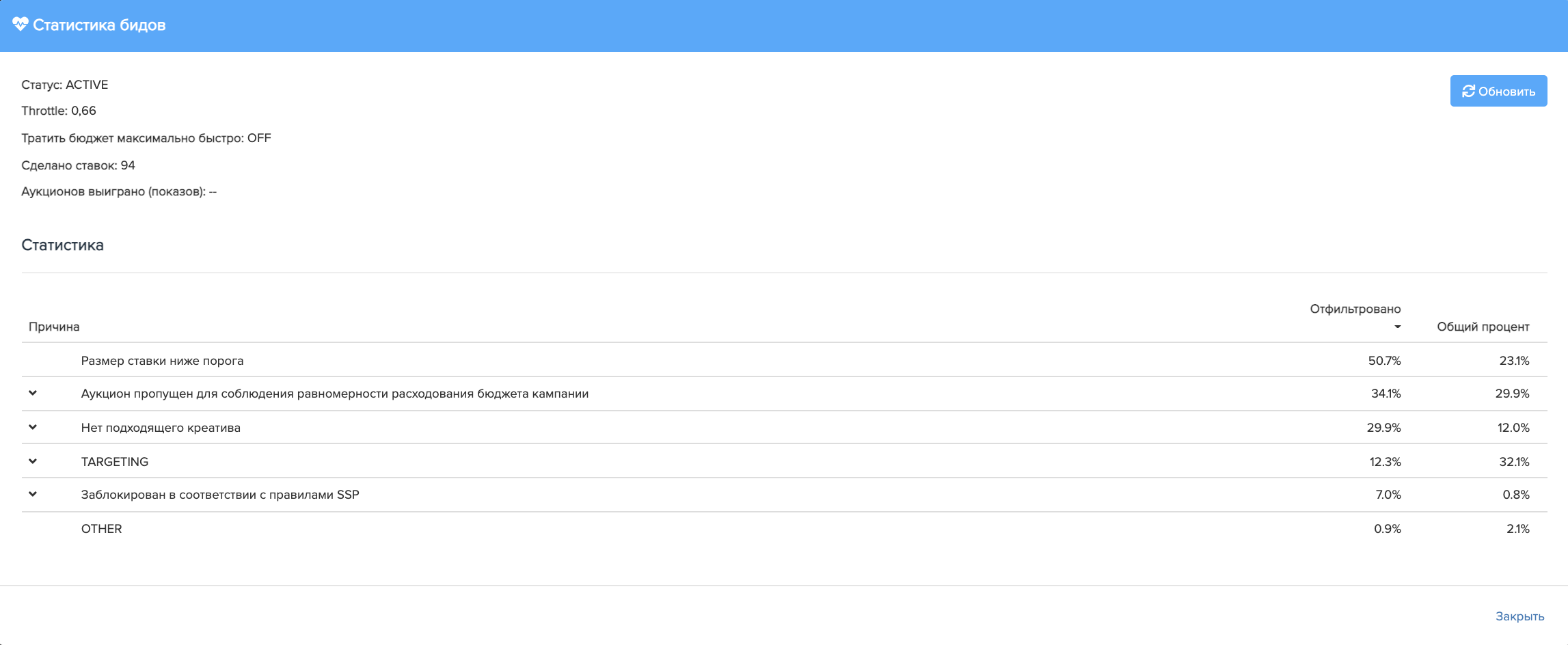Select the OTHER reason row
This screenshot has width=1568, height=645.
(101, 529)
